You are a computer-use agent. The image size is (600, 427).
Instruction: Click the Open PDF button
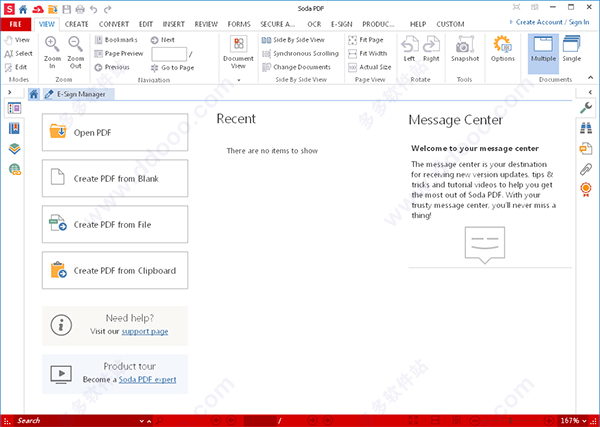click(x=115, y=132)
